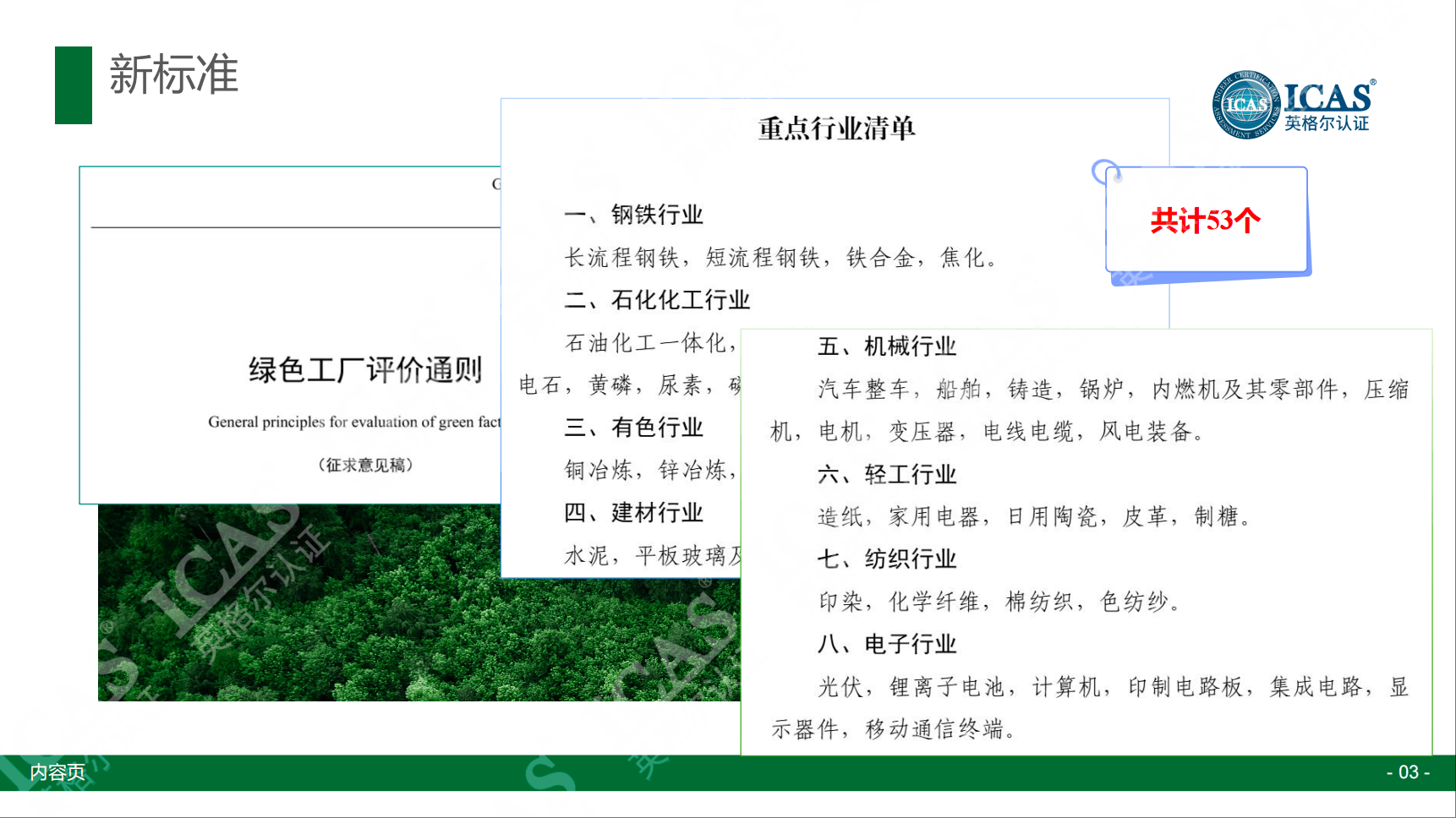This screenshot has height=818, width=1456.
Task: Click the 六、轻工行业 heading
Action: tap(887, 474)
